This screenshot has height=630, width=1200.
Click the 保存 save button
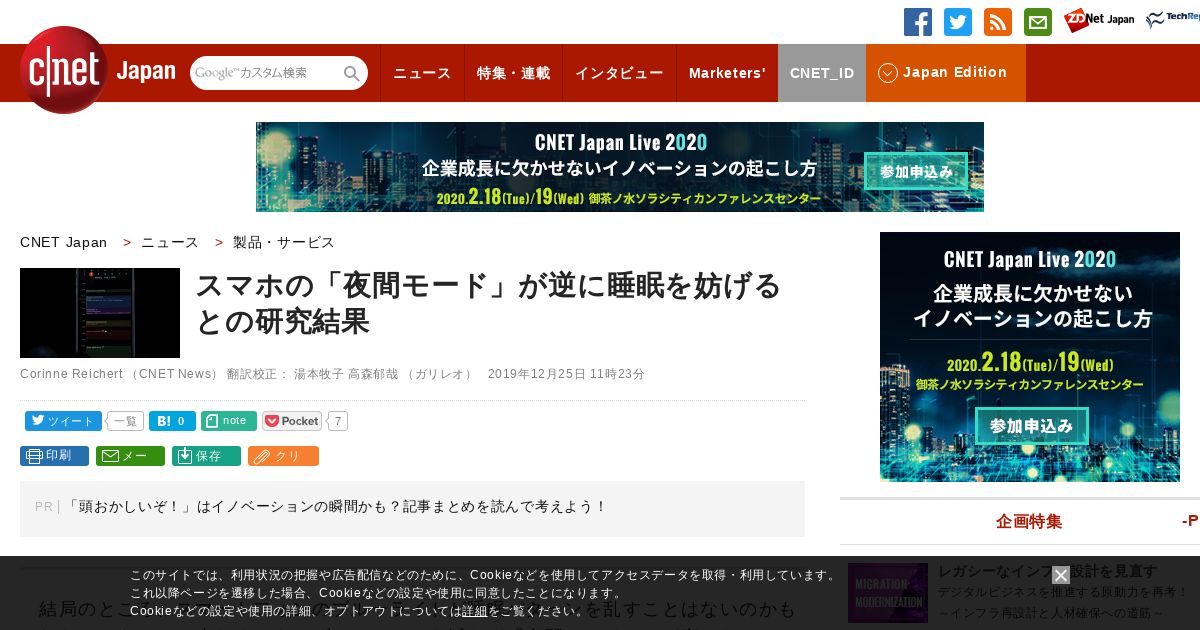[206, 456]
